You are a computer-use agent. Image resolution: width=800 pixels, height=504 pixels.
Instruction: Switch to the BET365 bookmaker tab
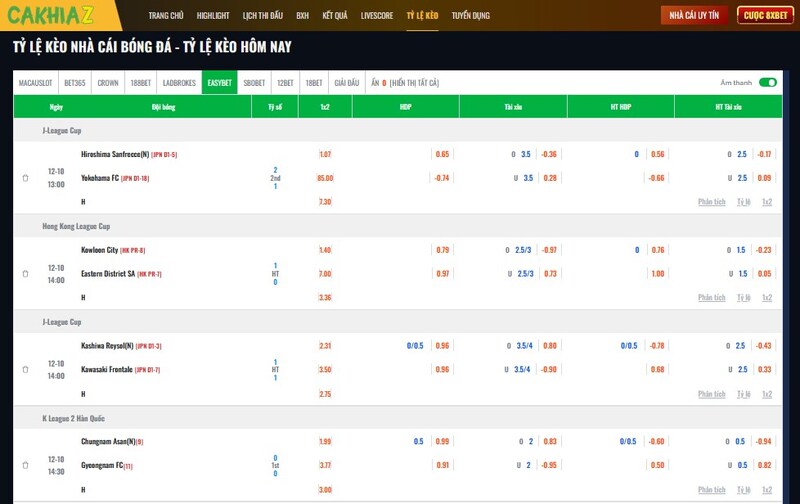(x=75, y=83)
